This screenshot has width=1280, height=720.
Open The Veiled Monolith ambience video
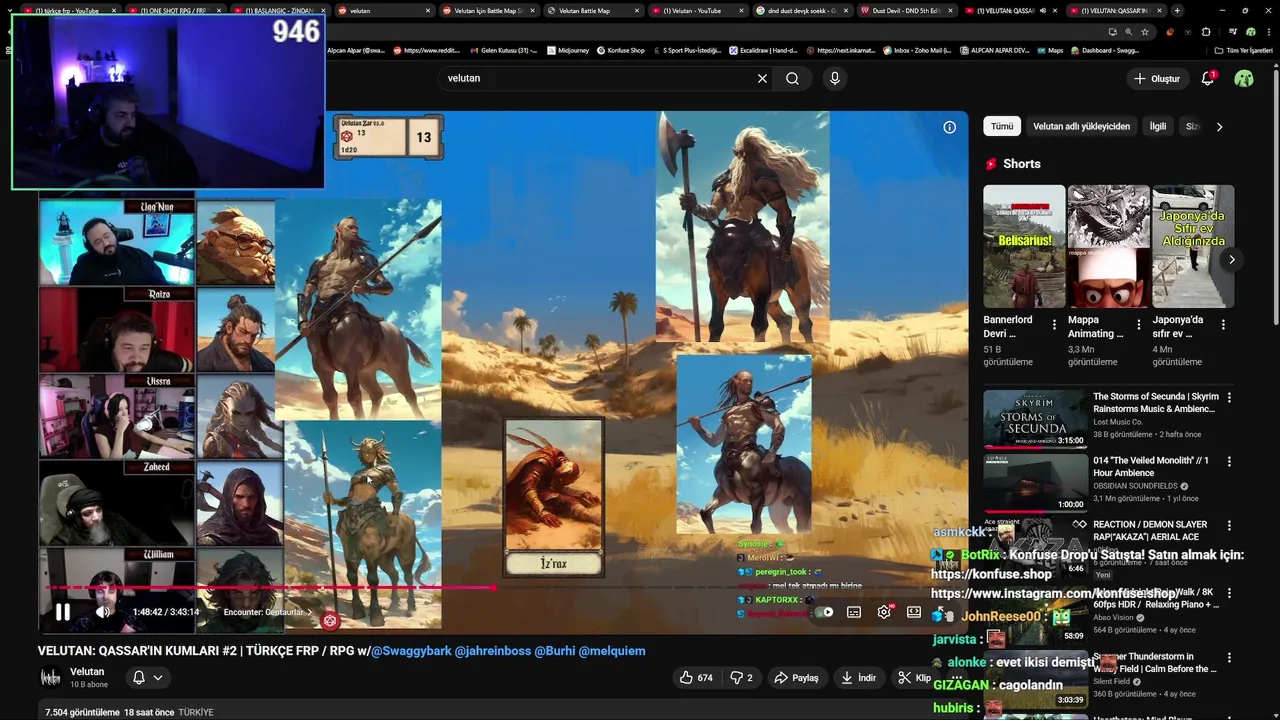(x=1035, y=482)
